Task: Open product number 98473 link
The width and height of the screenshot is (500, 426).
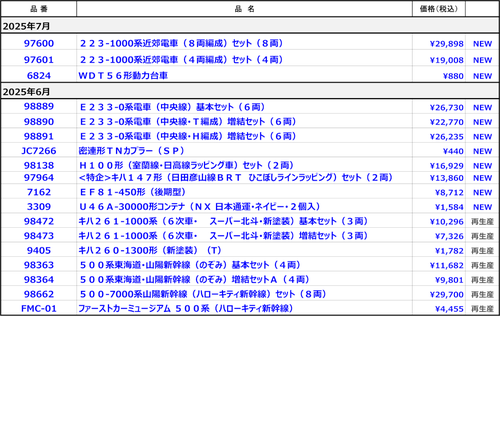Action: [x=39, y=236]
